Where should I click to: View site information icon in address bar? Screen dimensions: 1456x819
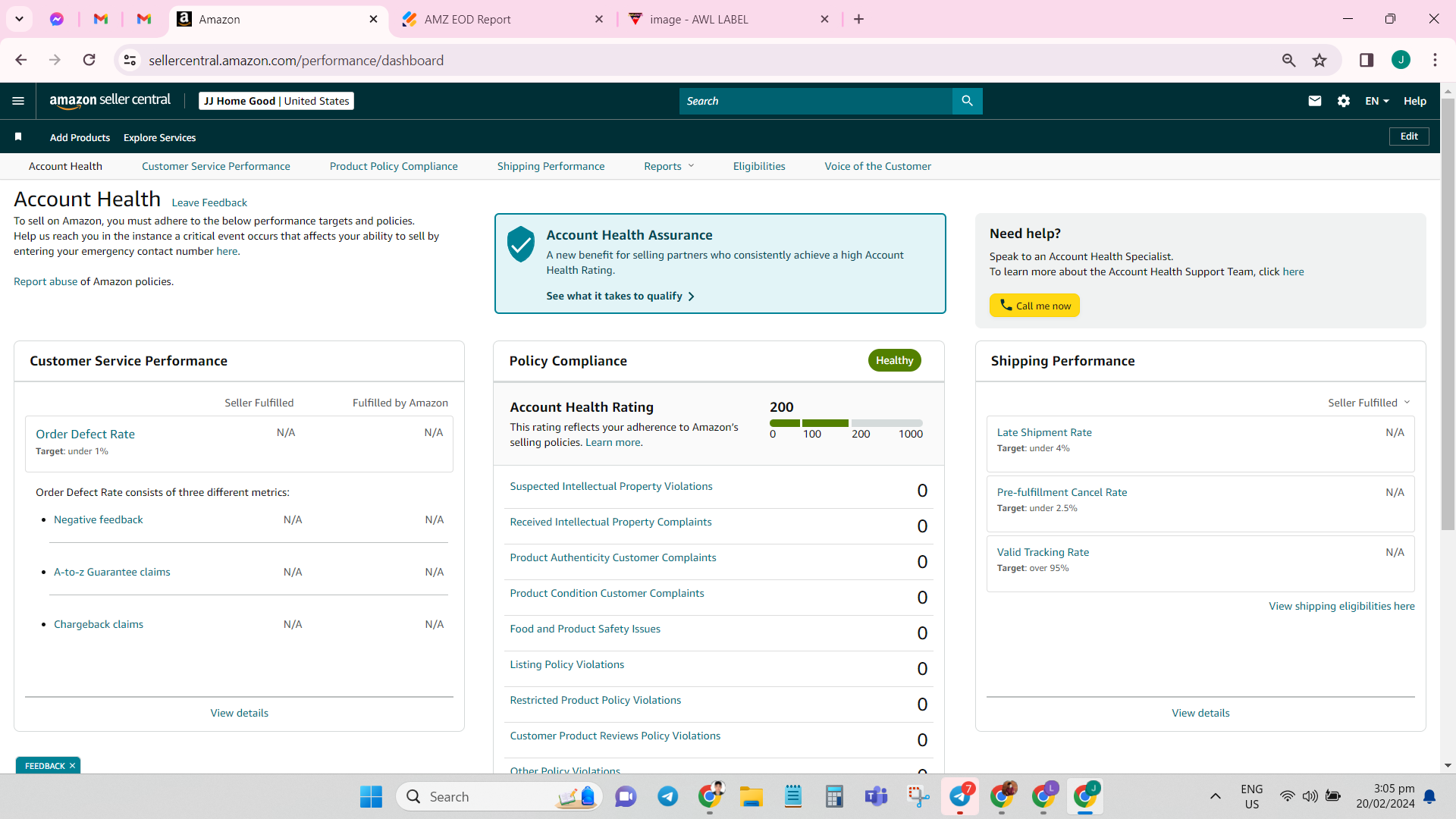130,60
